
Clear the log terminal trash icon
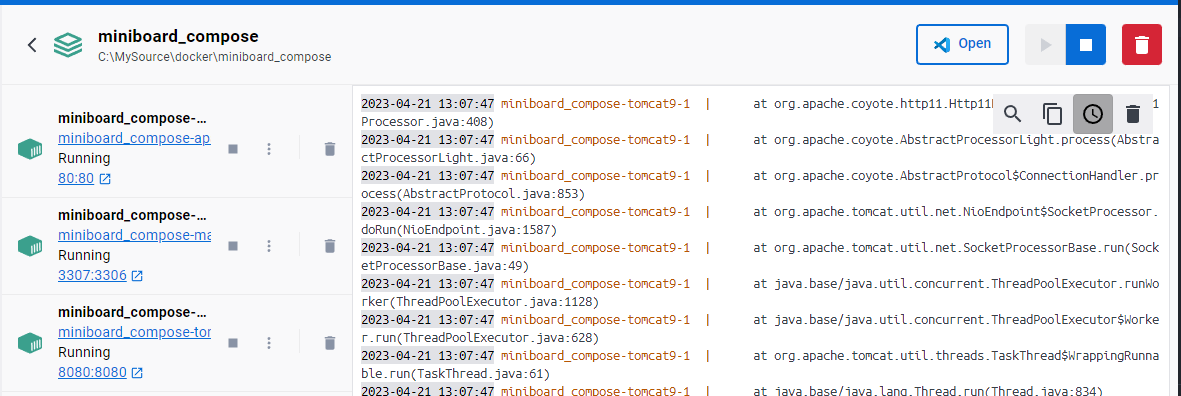pos(1132,114)
